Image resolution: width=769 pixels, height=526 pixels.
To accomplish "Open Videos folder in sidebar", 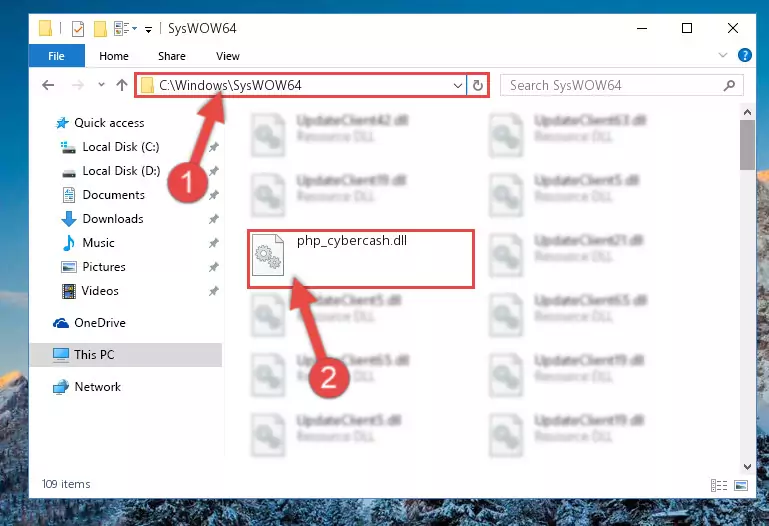I will tap(100, 291).
